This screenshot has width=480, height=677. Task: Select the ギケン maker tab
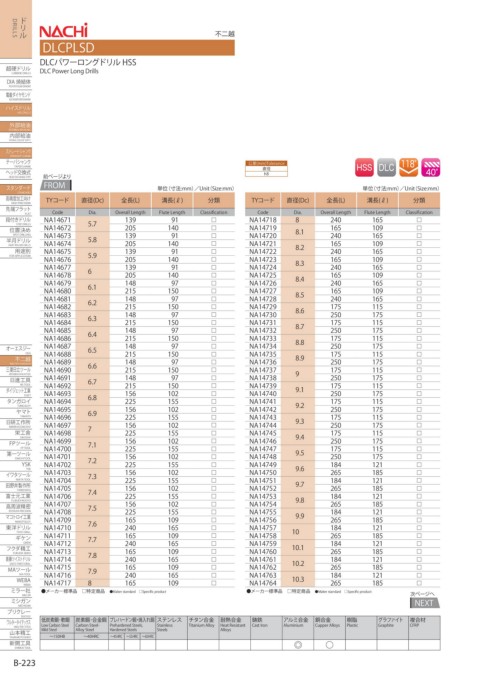[16, 539]
